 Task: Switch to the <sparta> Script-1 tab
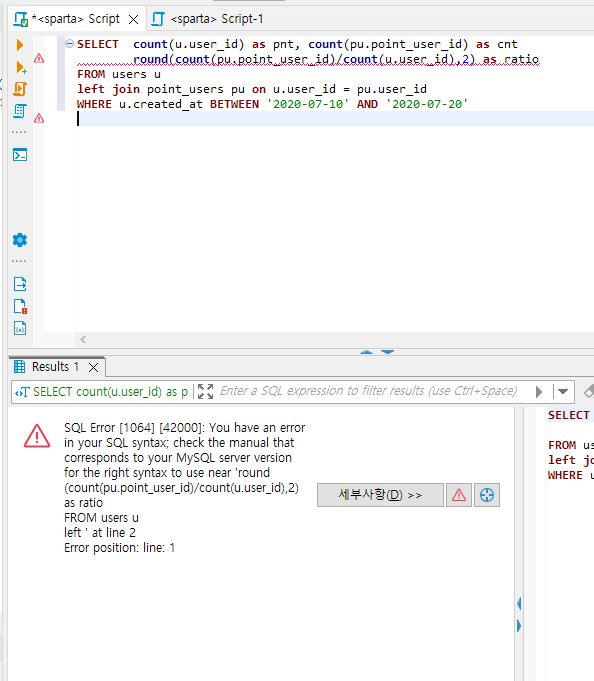(207, 19)
